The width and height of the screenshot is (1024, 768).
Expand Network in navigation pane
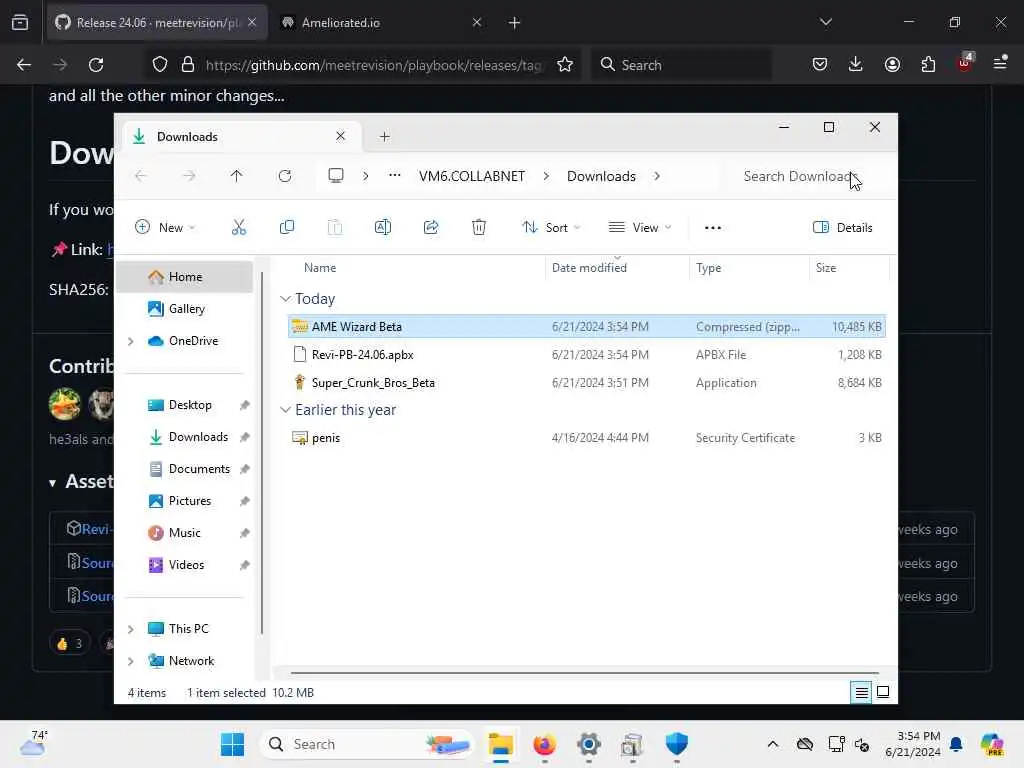point(131,661)
